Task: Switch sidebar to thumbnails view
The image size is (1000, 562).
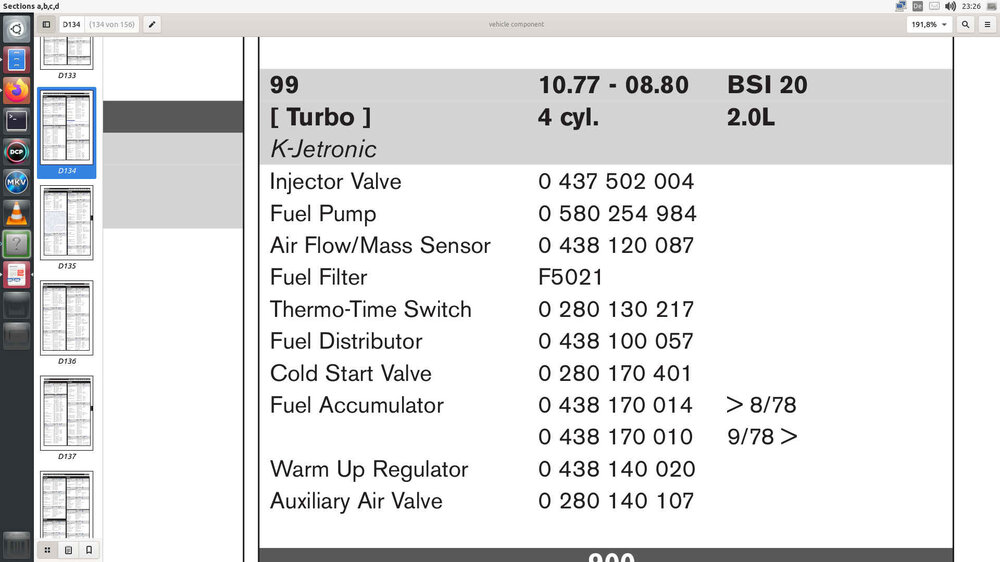Action: (47, 549)
